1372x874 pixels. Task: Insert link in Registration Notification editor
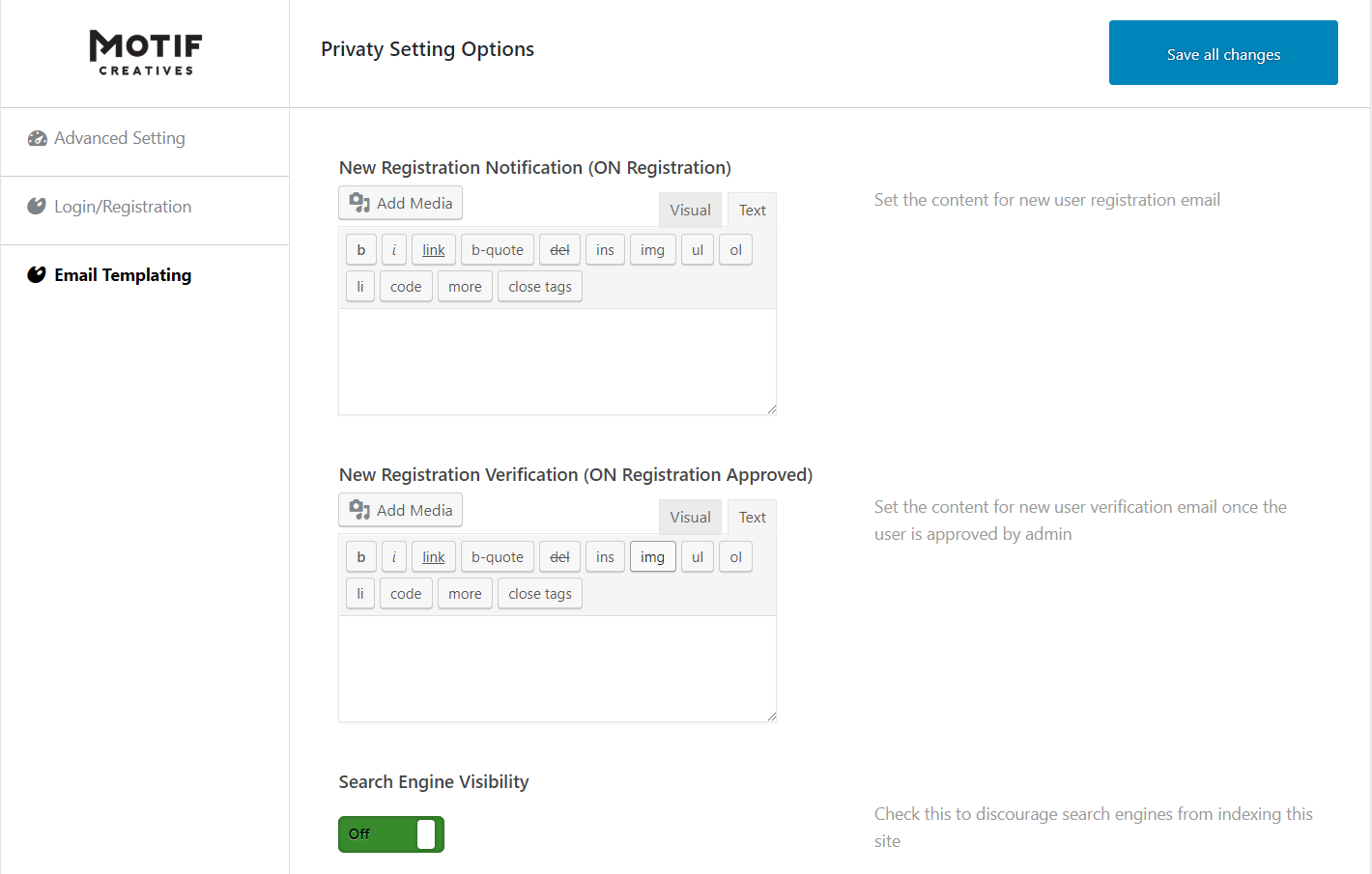pyautogui.click(x=434, y=250)
